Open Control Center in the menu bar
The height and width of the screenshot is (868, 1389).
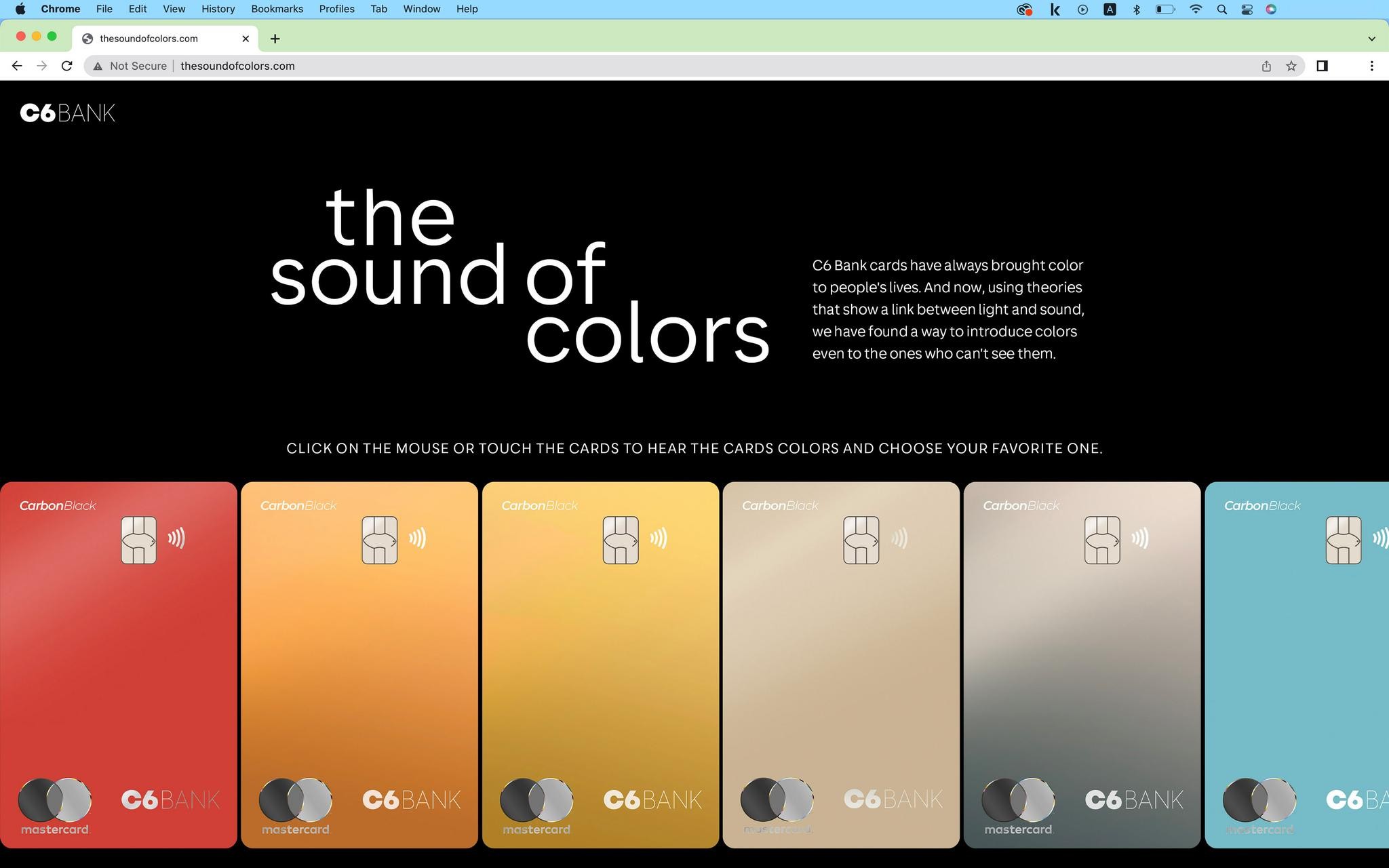(1247, 9)
